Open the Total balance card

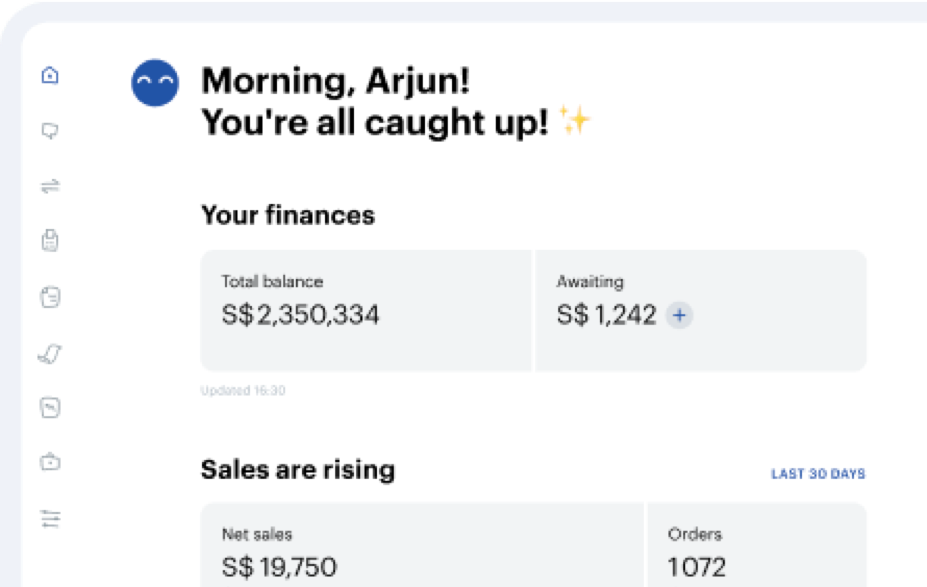(x=366, y=311)
